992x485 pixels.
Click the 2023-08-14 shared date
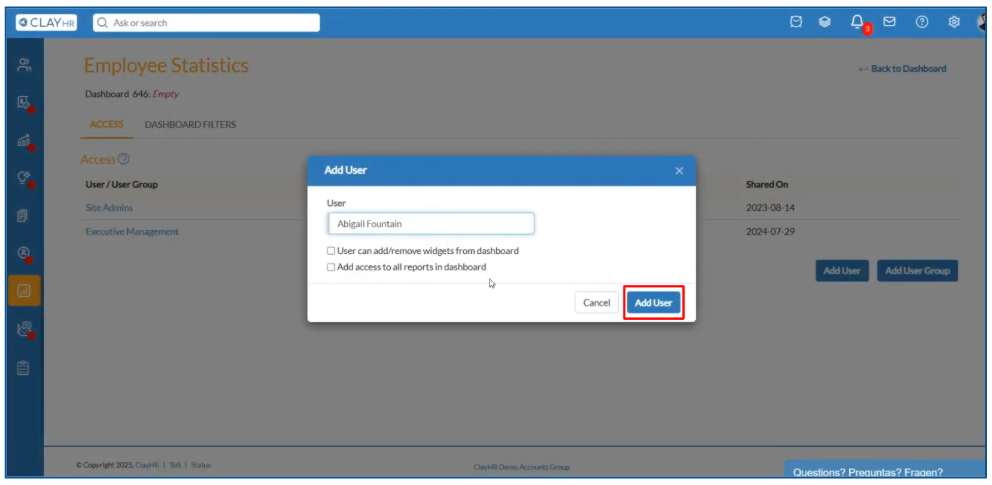(x=770, y=207)
